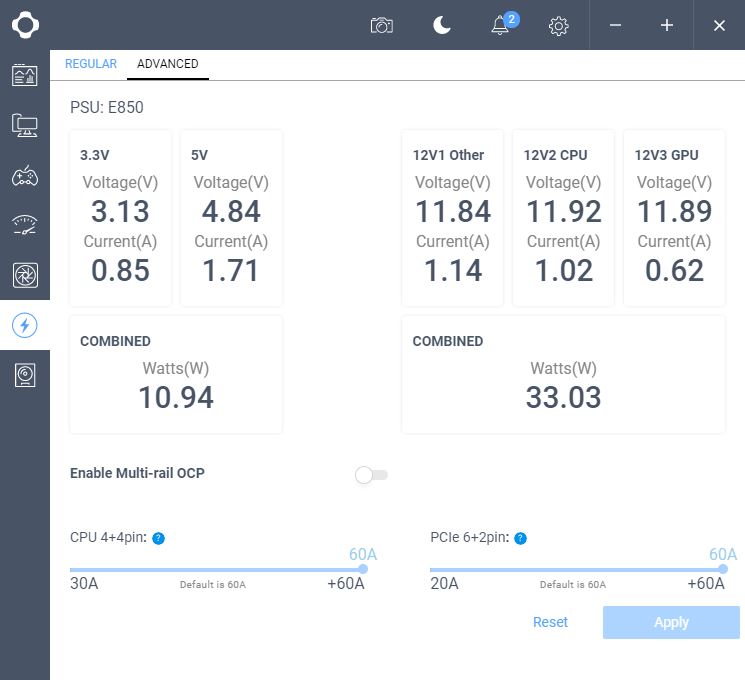Show help for CPU 4+4pin question mark
Viewport: 745px width, 680px height.
click(x=158, y=538)
